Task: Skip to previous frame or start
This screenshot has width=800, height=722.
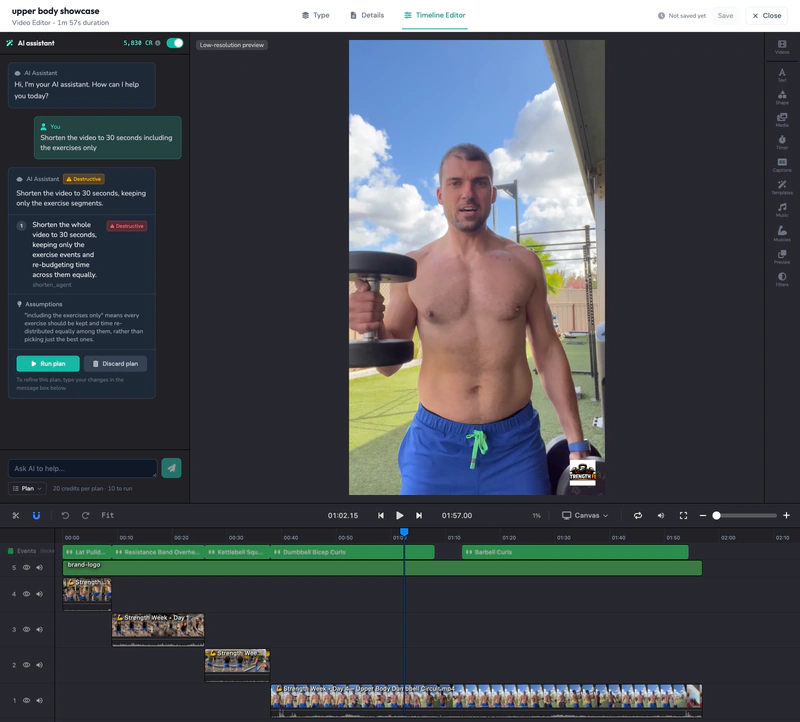Action: 381,515
